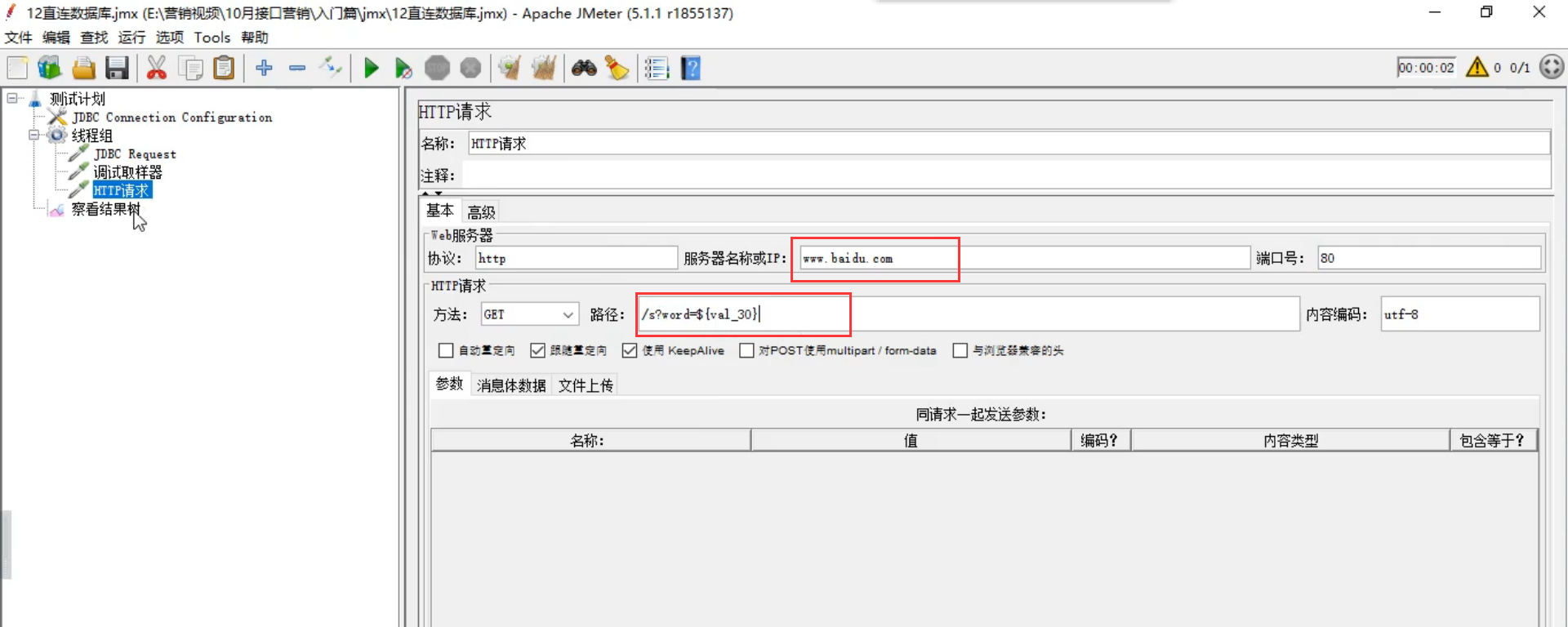Click the 内容类型 column header
Image resolution: width=1568 pixels, height=627 pixels.
pos(1290,441)
